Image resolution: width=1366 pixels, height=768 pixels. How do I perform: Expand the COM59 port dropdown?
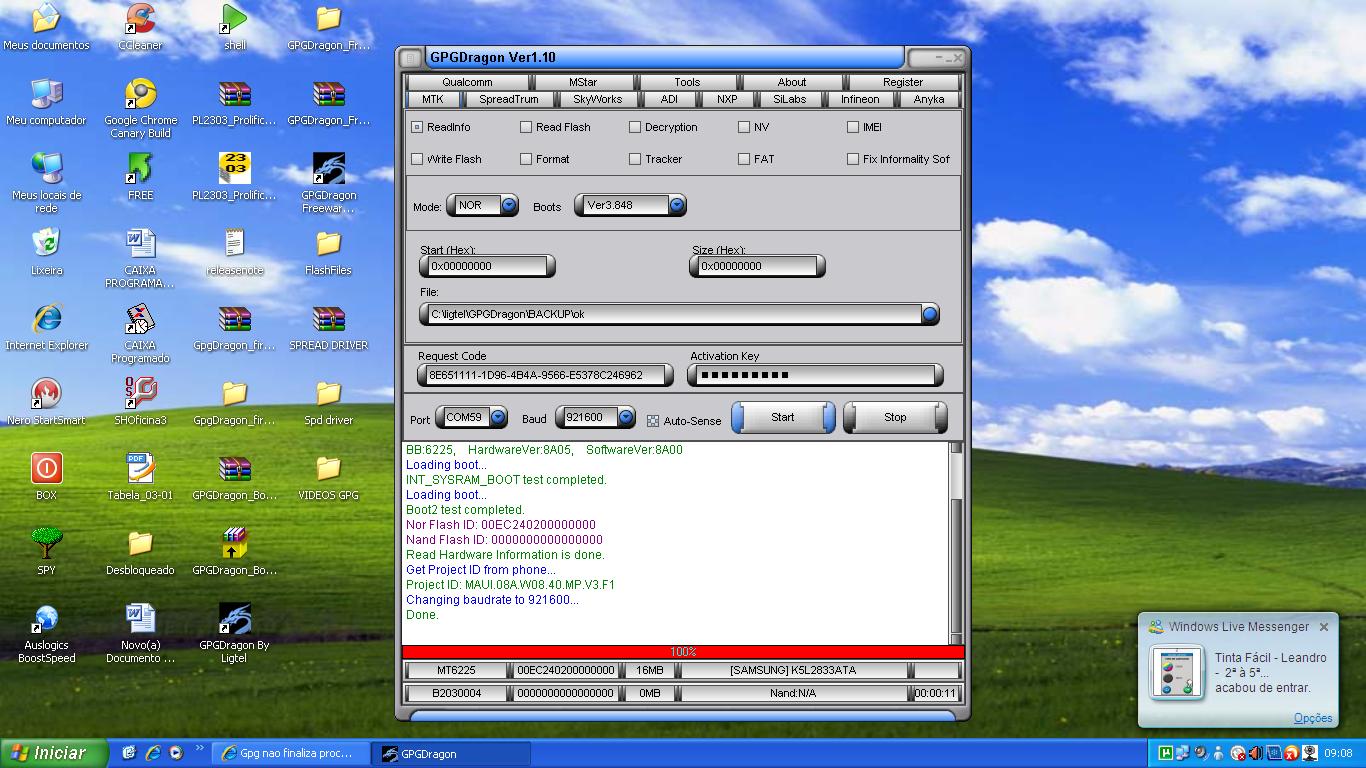pos(497,417)
